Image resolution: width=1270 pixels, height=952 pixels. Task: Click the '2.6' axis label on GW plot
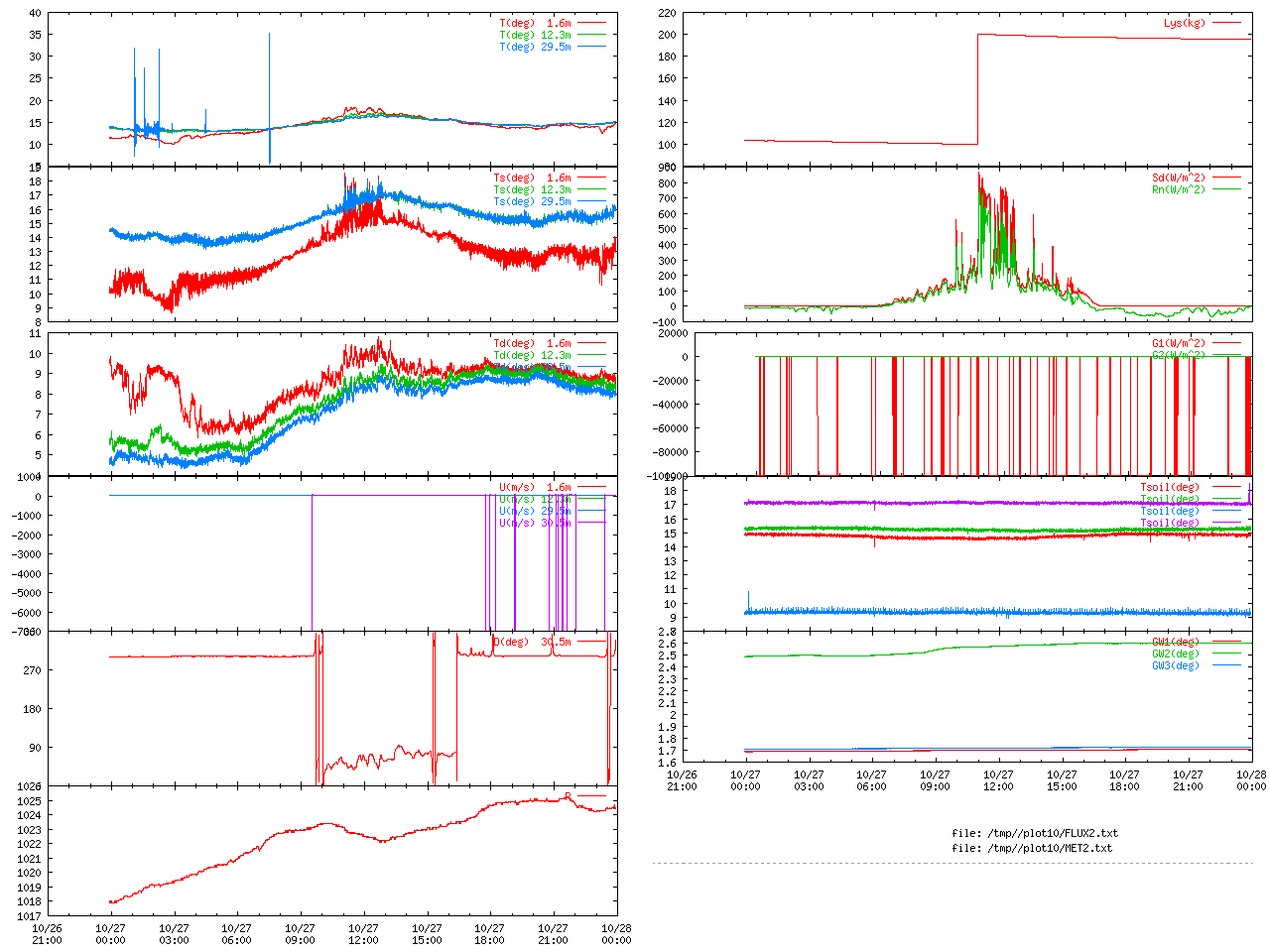tap(667, 645)
